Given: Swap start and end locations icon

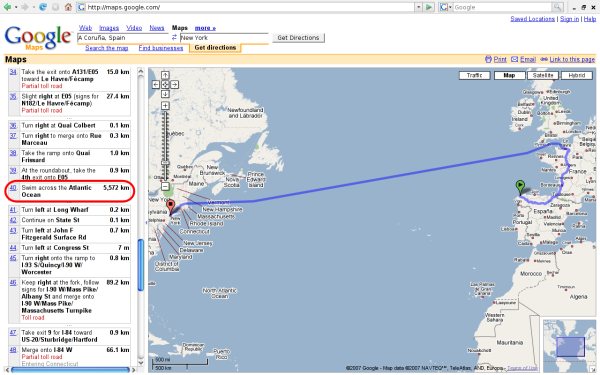Looking at the screenshot, I should [174, 38].
